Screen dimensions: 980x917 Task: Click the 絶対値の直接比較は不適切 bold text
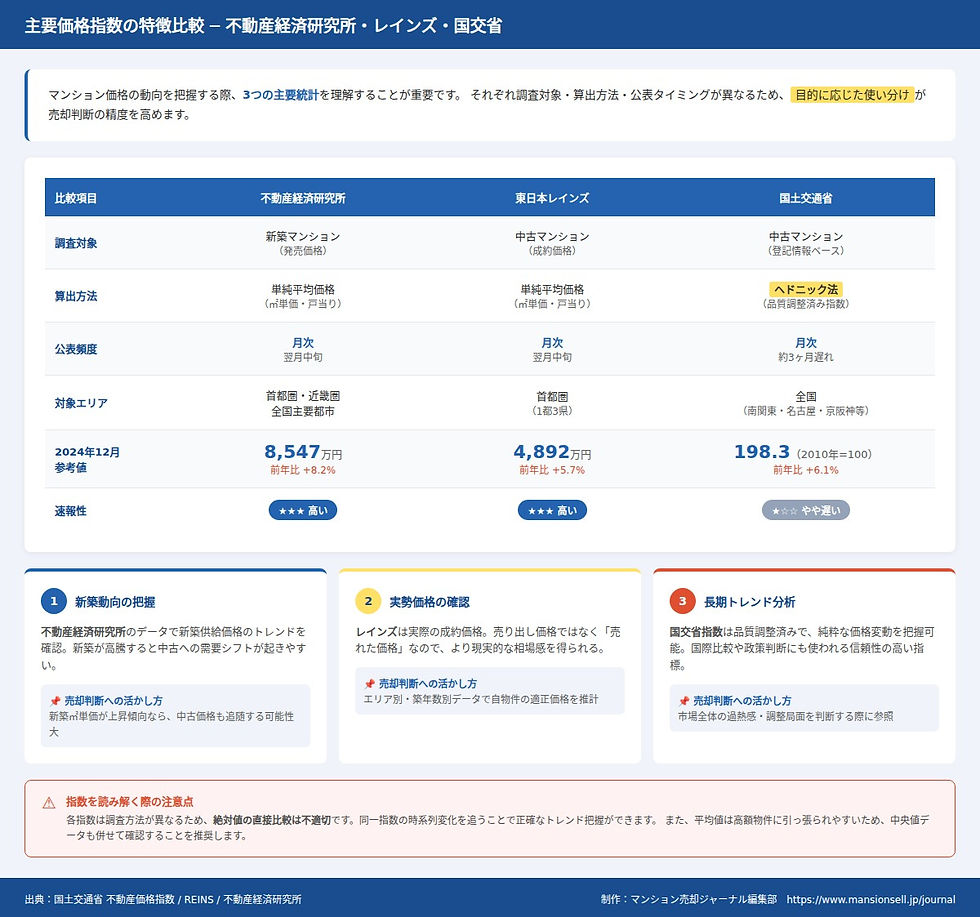pos(272,819)
